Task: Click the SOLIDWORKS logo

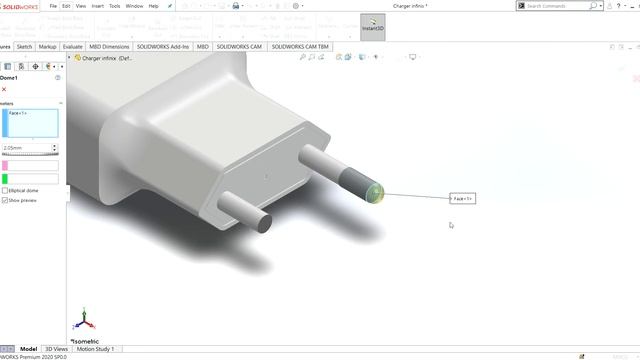Action: [20, 7]
